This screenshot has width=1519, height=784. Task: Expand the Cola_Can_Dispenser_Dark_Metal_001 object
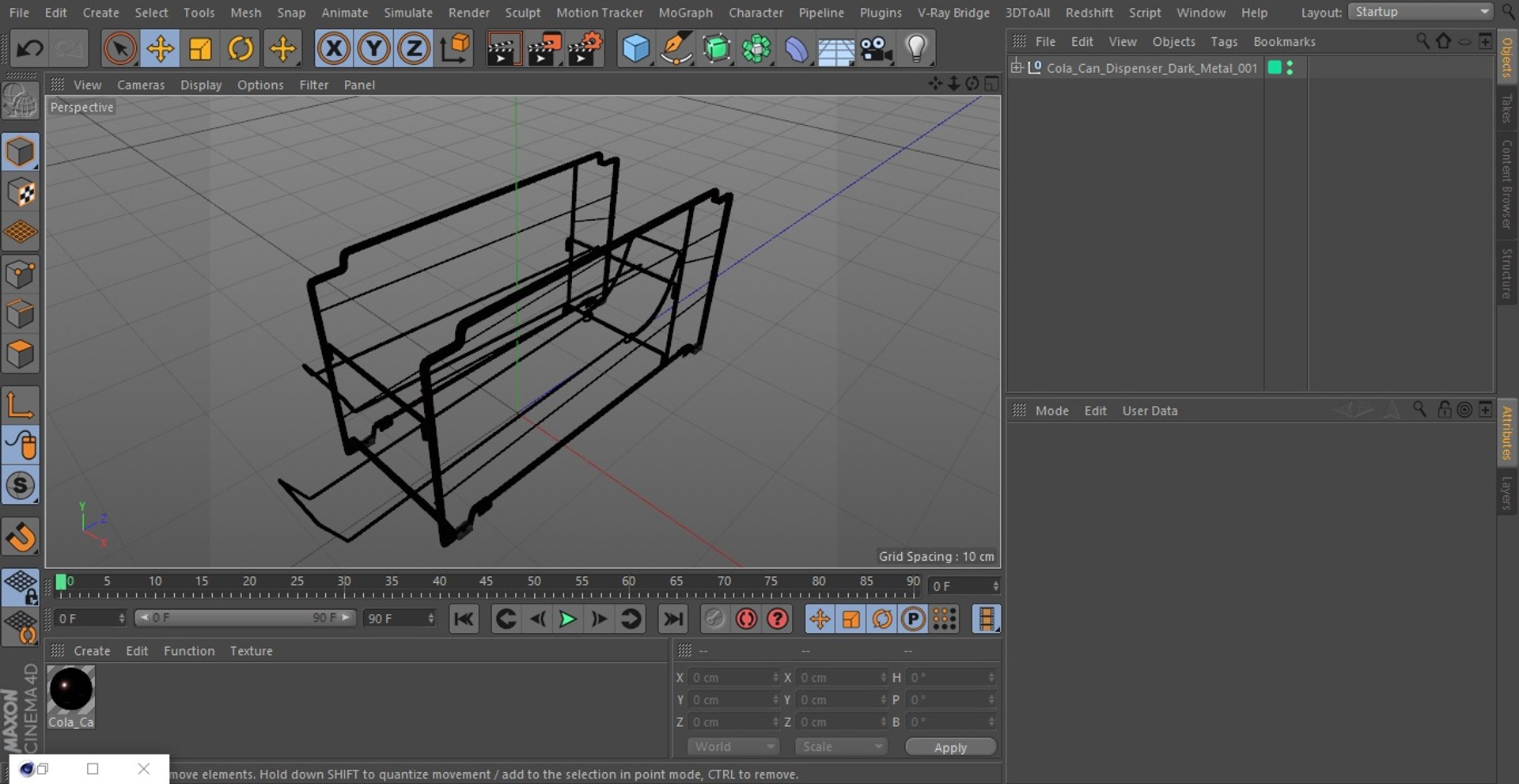(x=1017, y=68)
